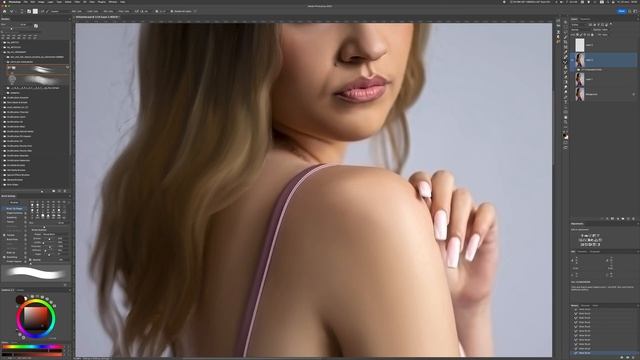Toggle visibility of the selected highlighted layer
Viewport: 640px width, 360px height.
[x=573, y=60]
